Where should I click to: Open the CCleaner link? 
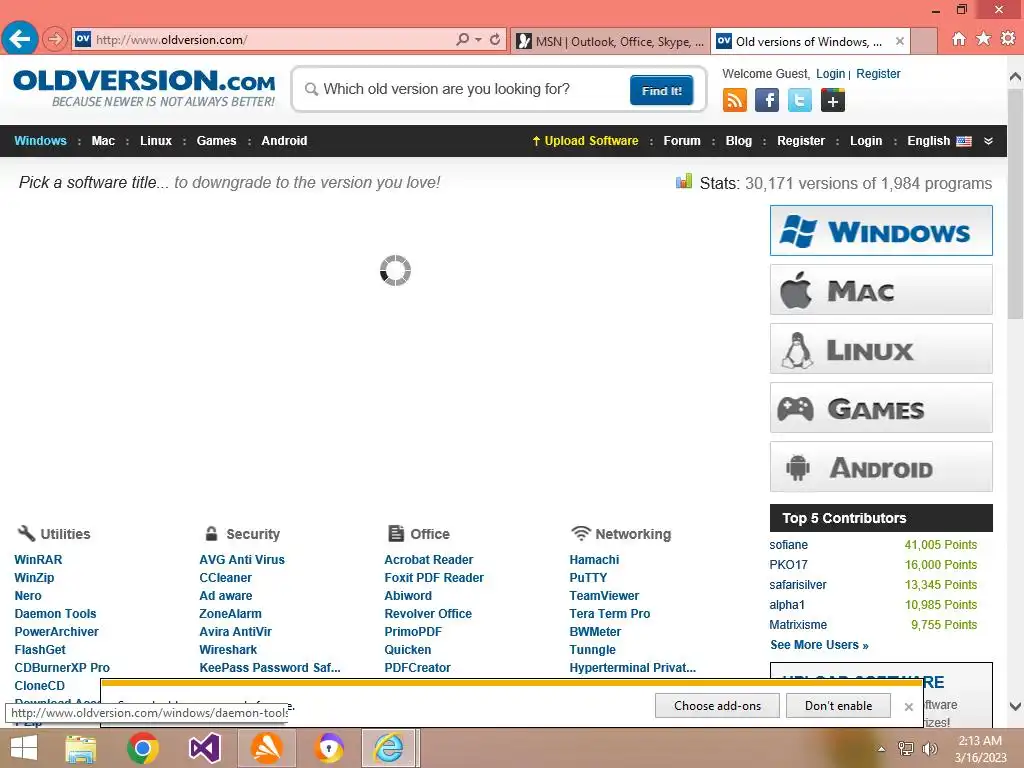(x=225, y=577)
